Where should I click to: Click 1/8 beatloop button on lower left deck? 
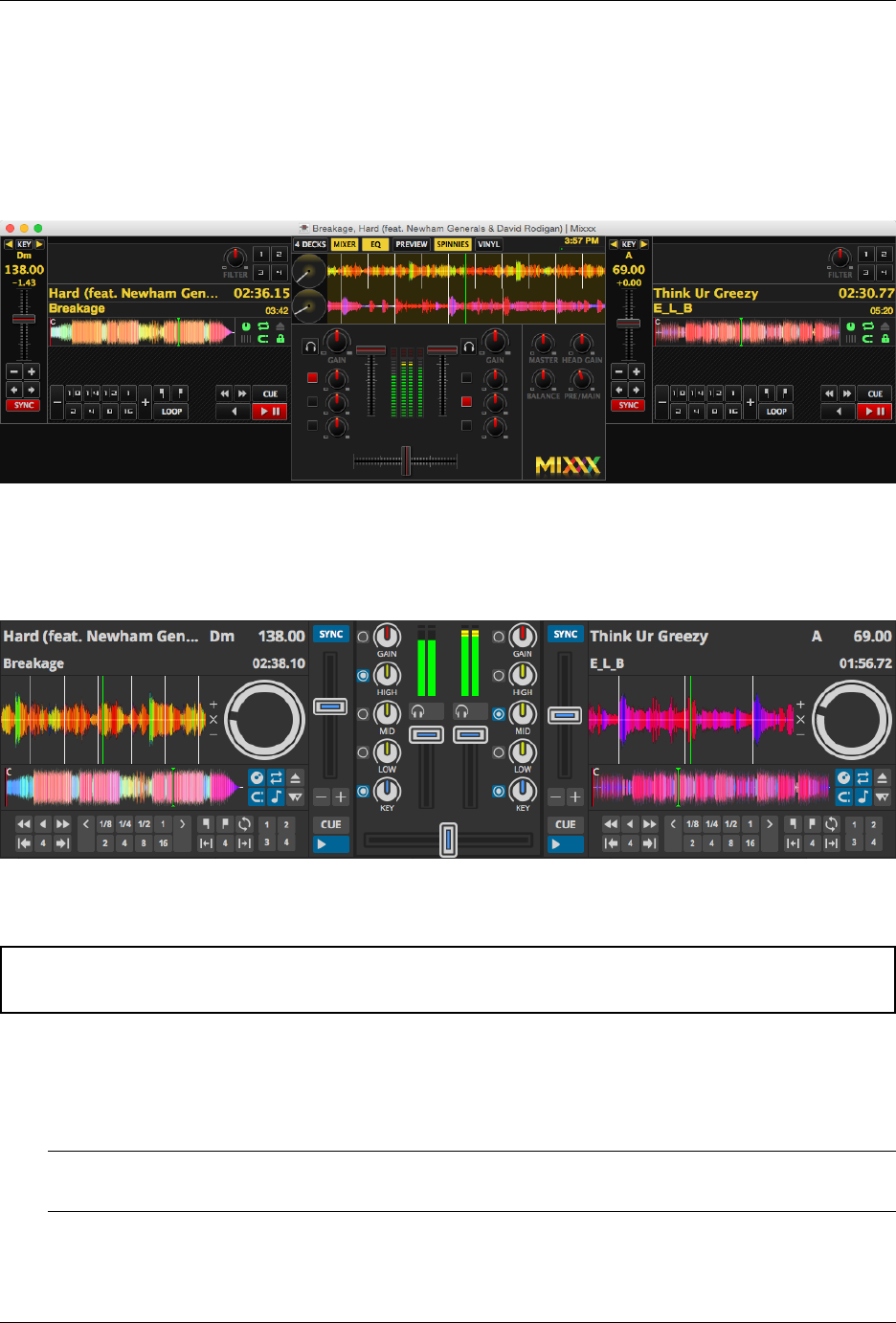pos(105,823)
